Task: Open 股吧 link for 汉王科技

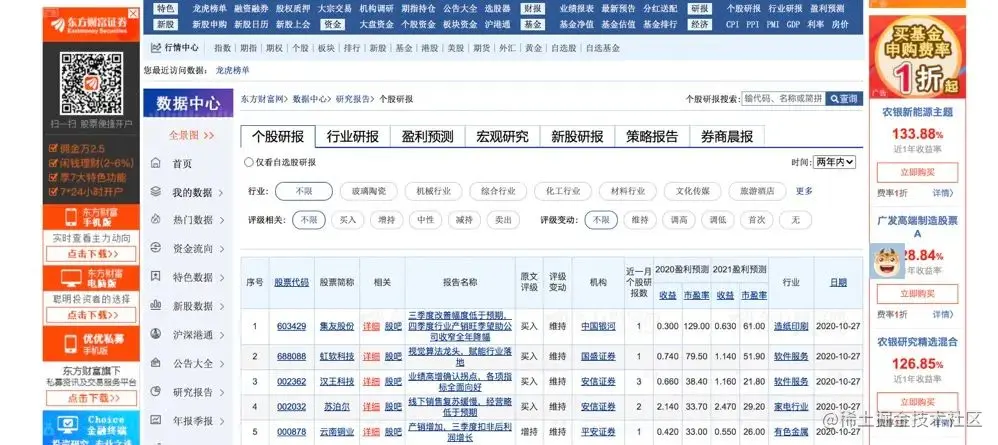Action: 393,381
